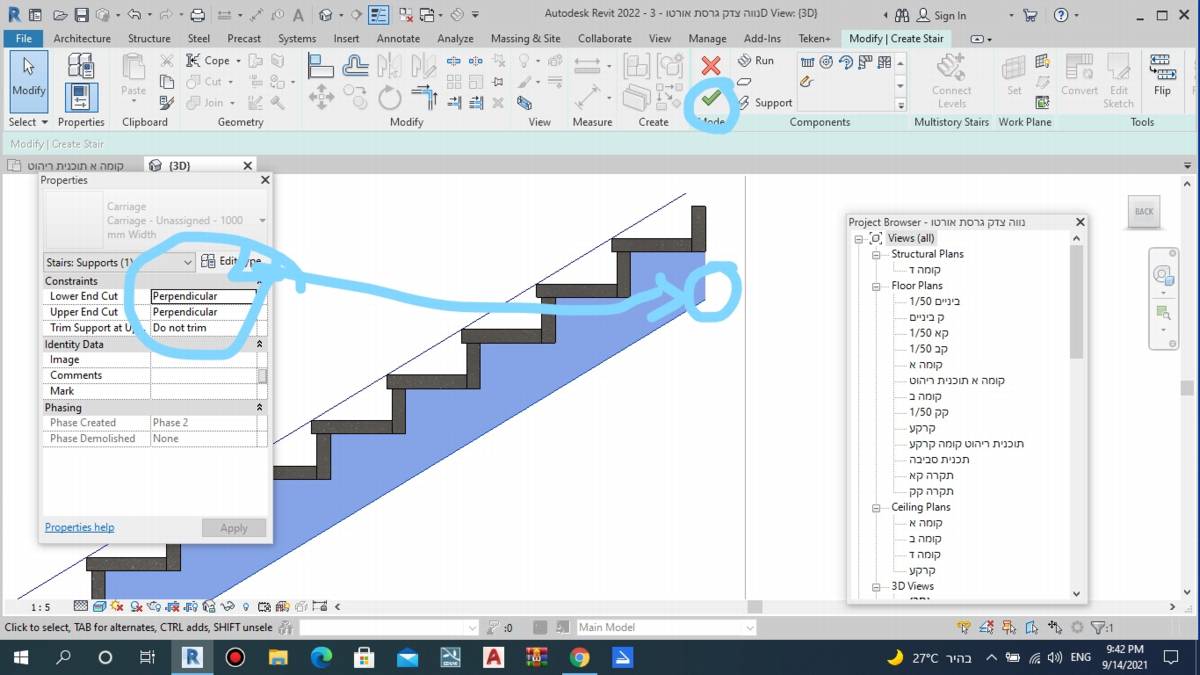
Task: Select the Support stair component
Action: pos(764,102)
